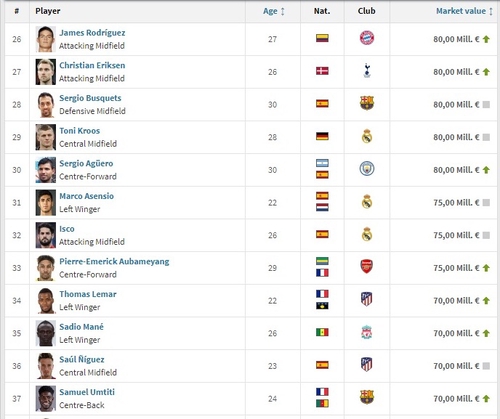Click the Bayern Munich club crest
Image resolution: width=500 pixels, height=419 pixels.
tap(367, 38)
